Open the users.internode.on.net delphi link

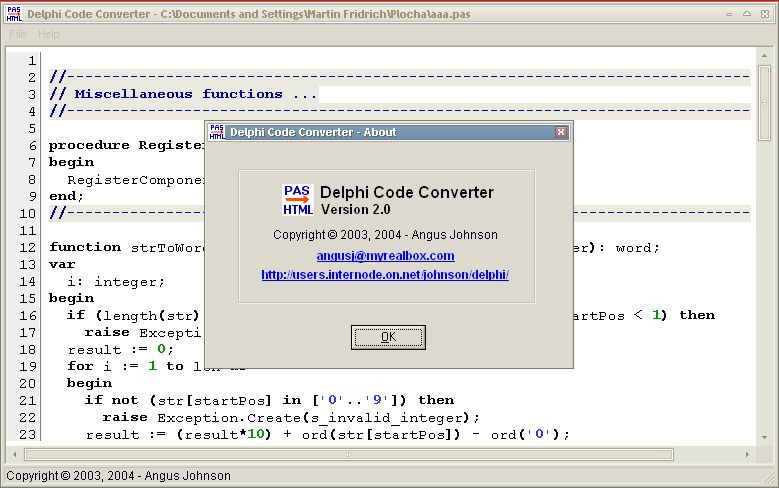point(385,275)
